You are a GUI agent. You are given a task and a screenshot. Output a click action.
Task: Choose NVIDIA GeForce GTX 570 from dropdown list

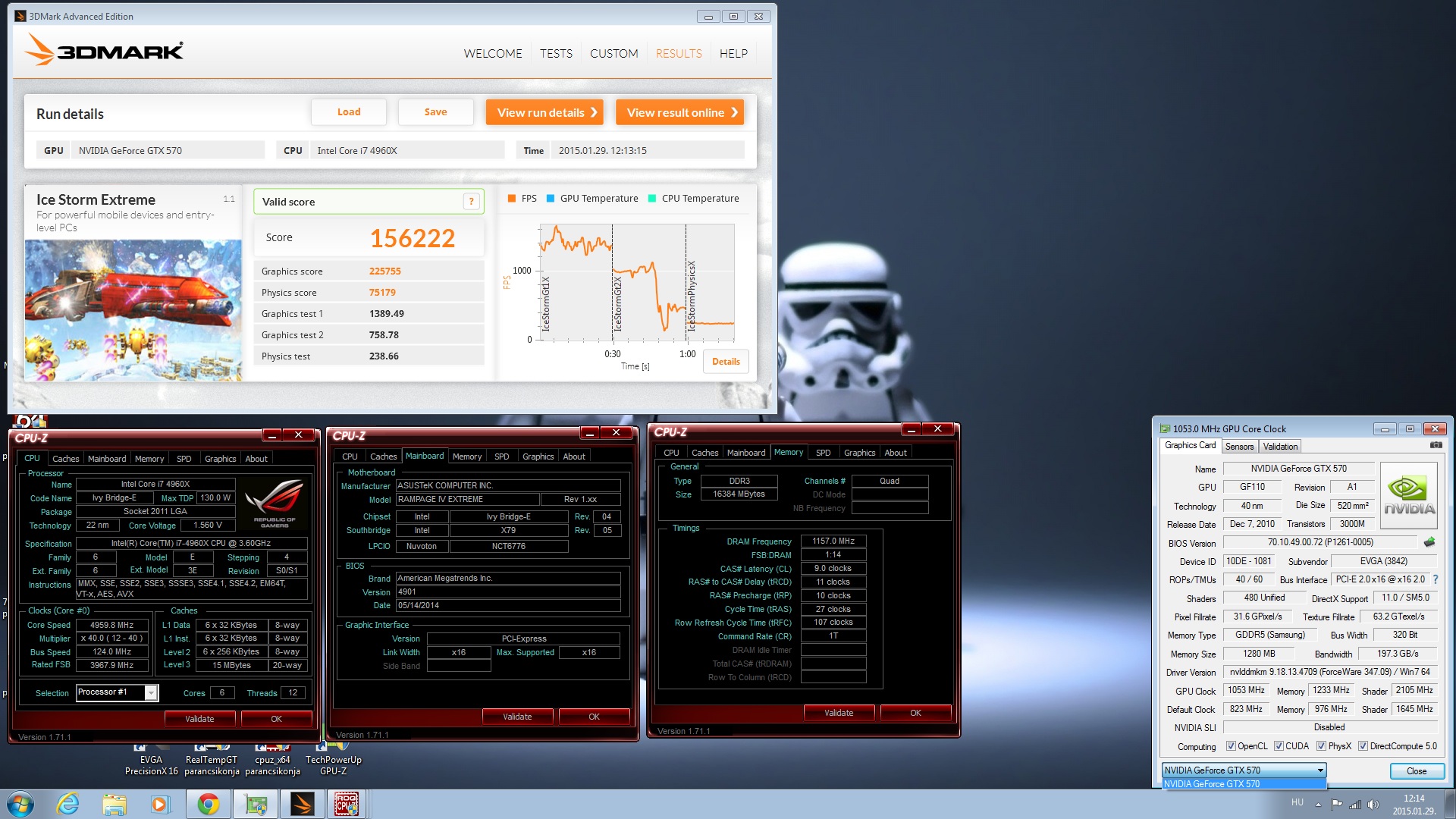[x=1244, y=784]
